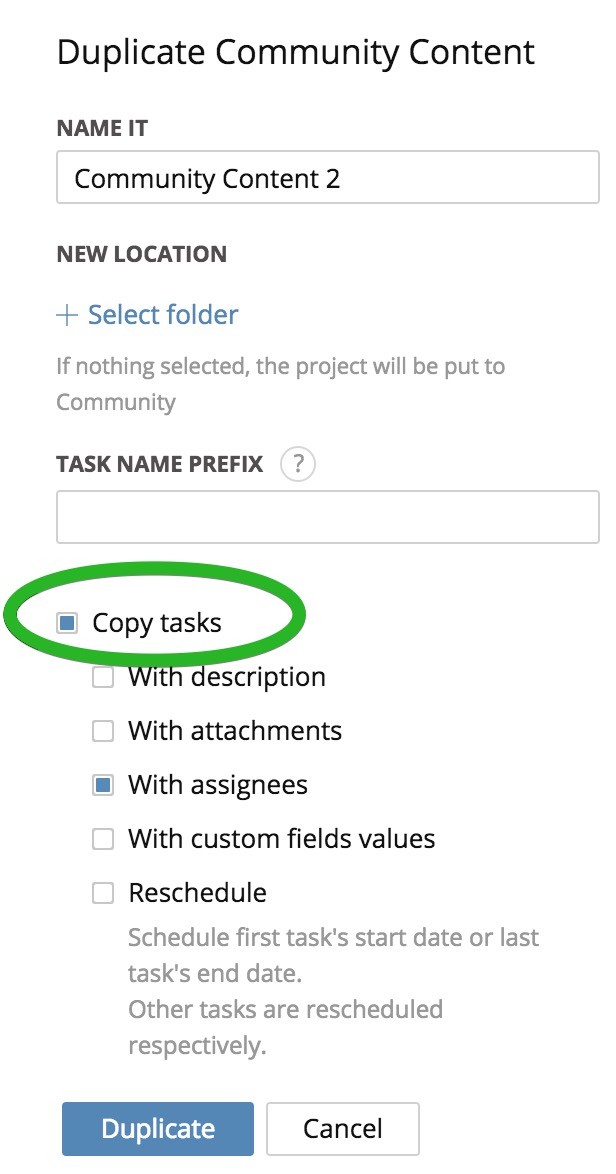Focus the Name It text field
Viewport: 616px width, 1174px height.
tap(328, 179)
